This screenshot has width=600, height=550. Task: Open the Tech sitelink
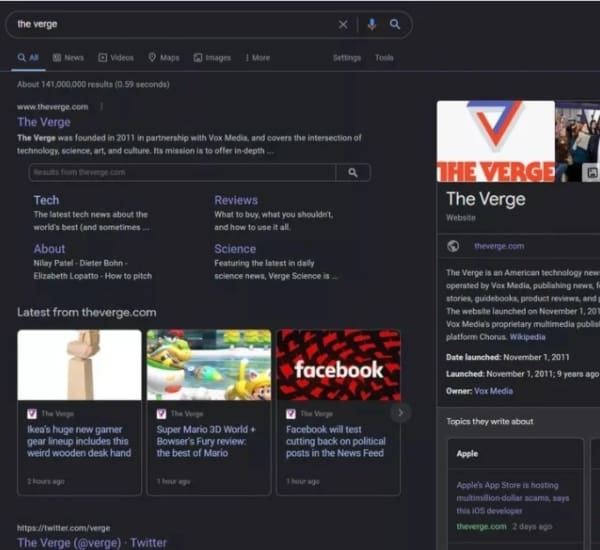click(46, 200)
